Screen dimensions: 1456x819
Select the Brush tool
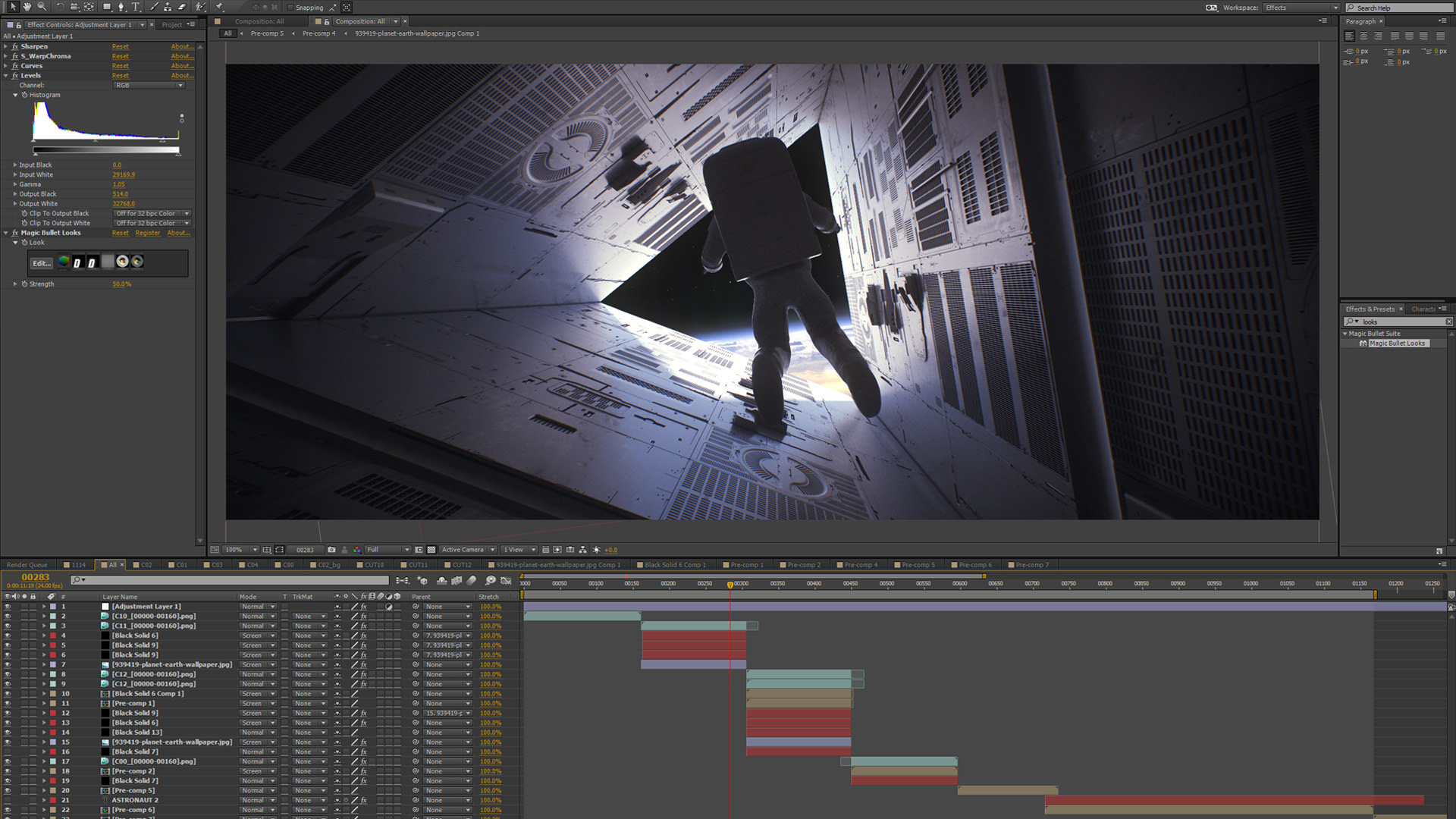pyautogui.click(x=154, y=7)
